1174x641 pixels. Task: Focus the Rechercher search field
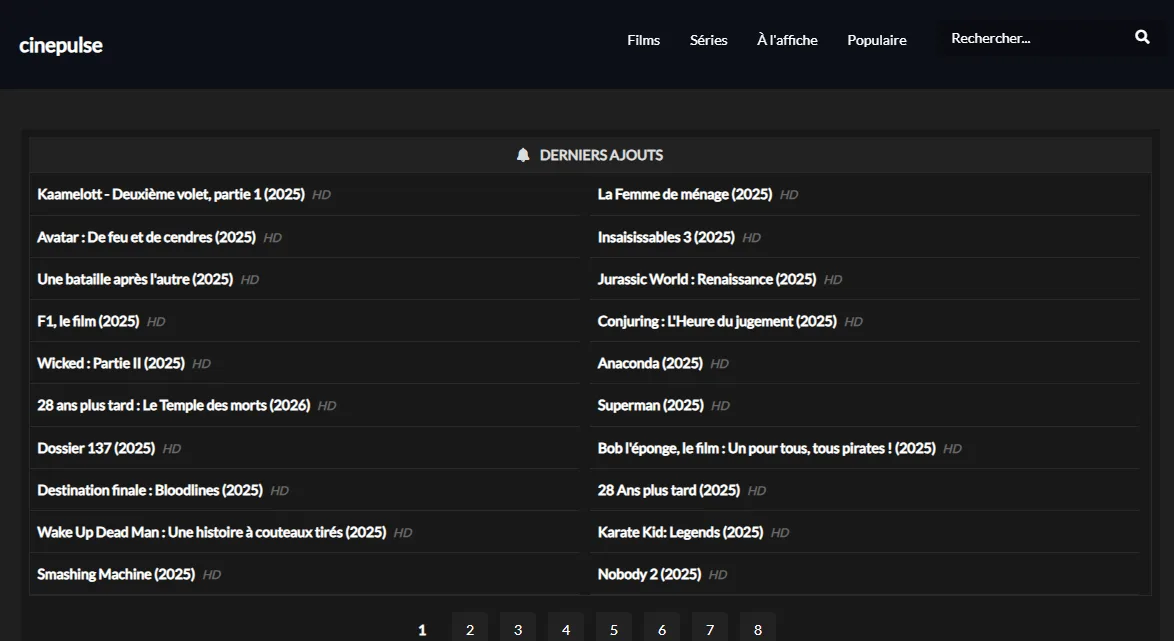coord(1030,38)
